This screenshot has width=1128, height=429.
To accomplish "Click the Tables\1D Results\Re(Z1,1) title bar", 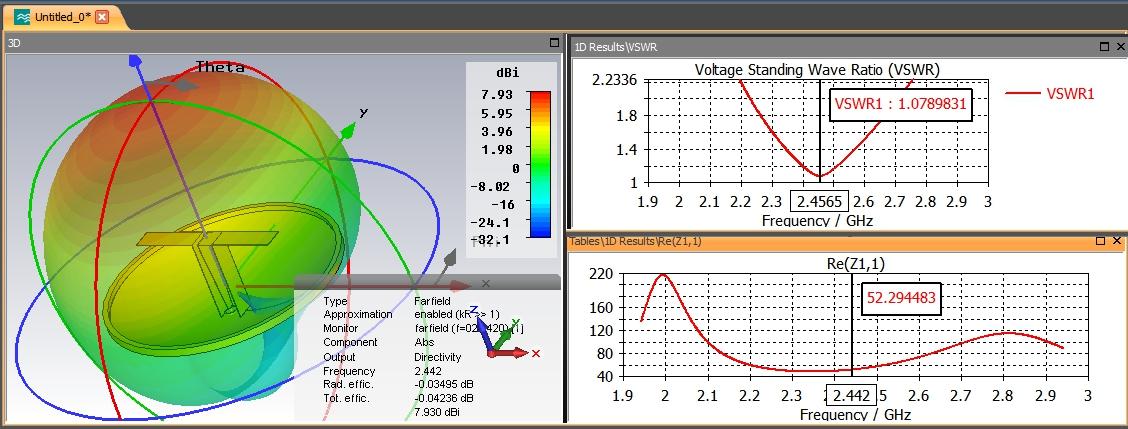I will (x=846, y=241).
